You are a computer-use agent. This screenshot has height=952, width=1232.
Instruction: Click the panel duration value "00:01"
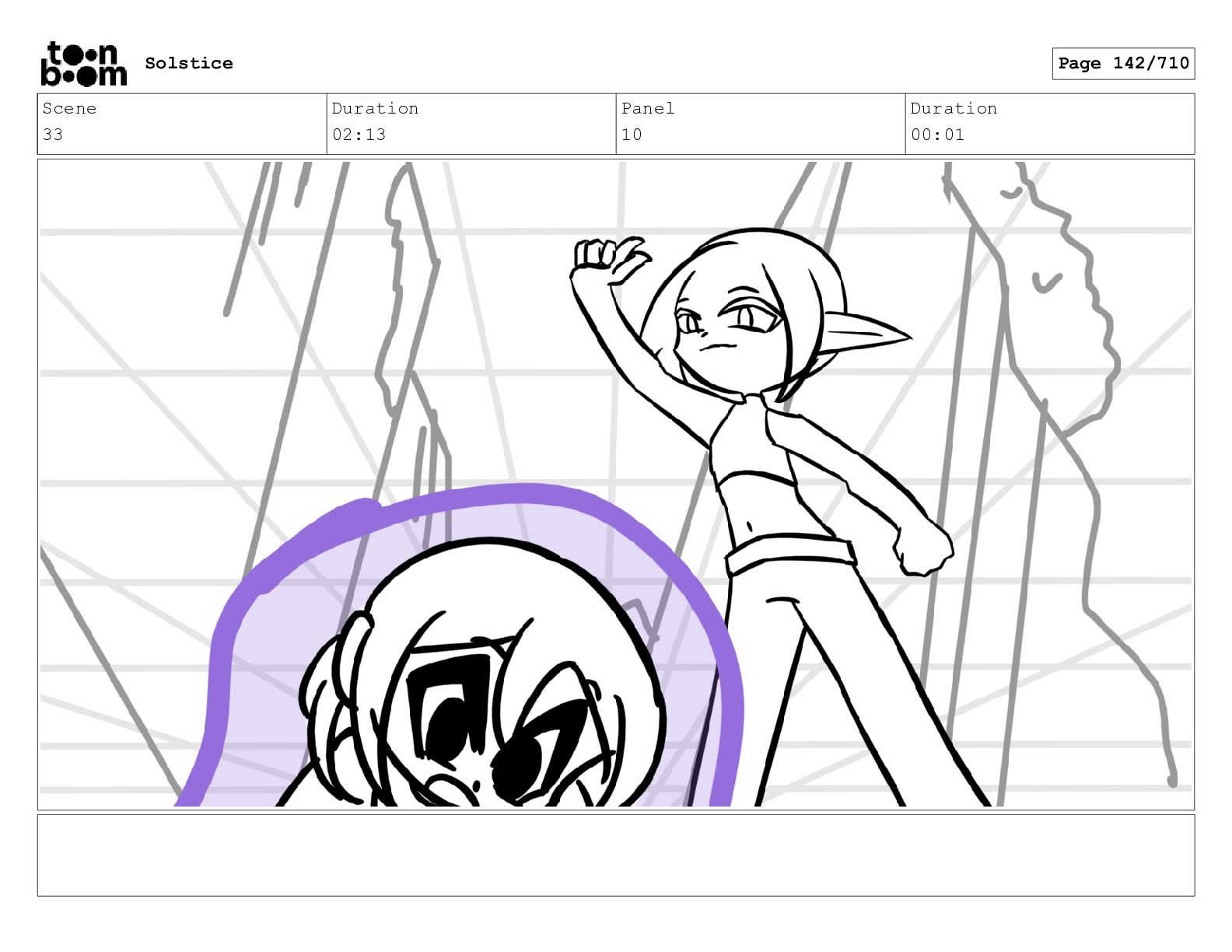[937, 135]
